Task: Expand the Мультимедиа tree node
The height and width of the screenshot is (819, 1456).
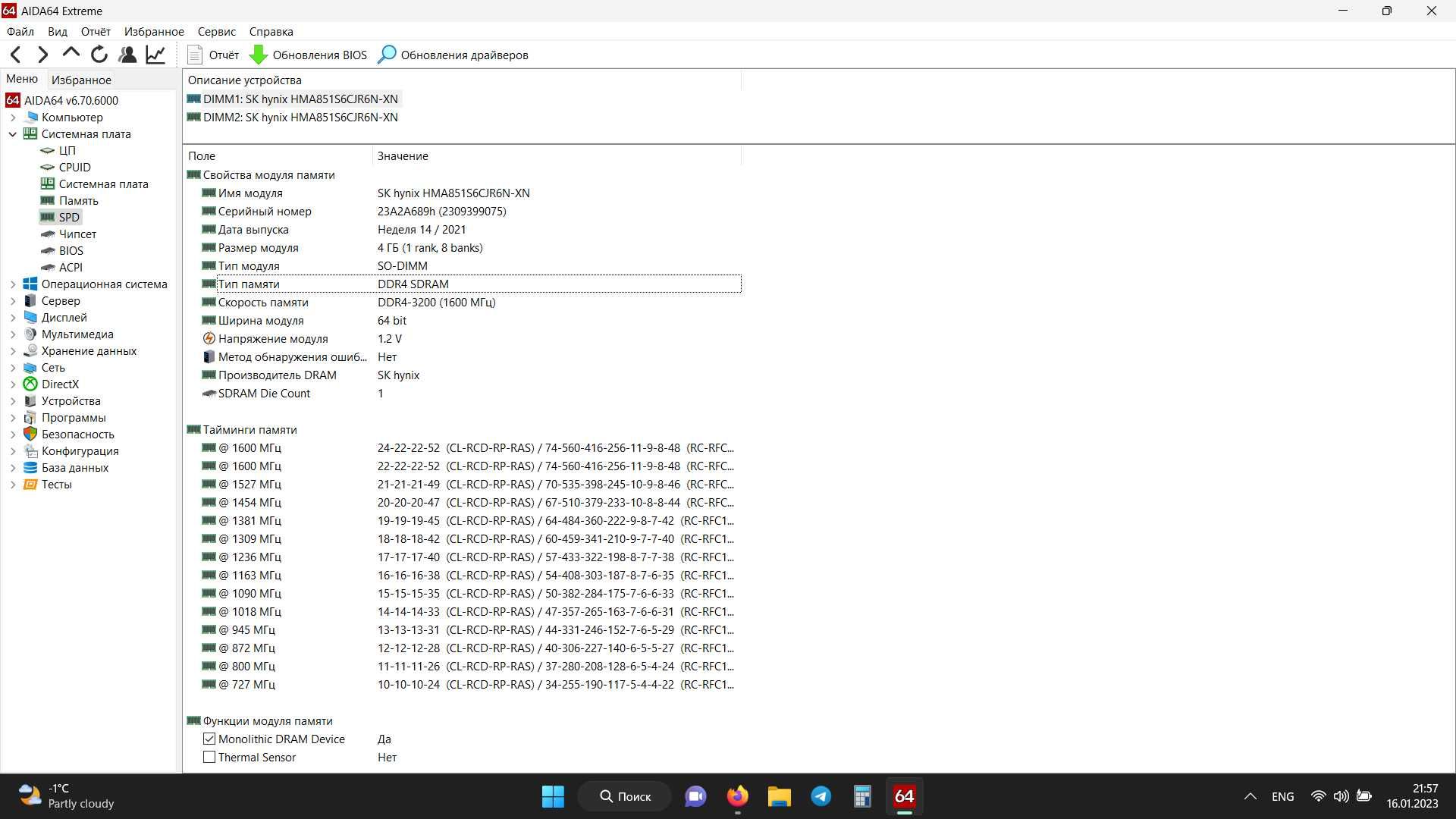Action: tap(13, 334)
